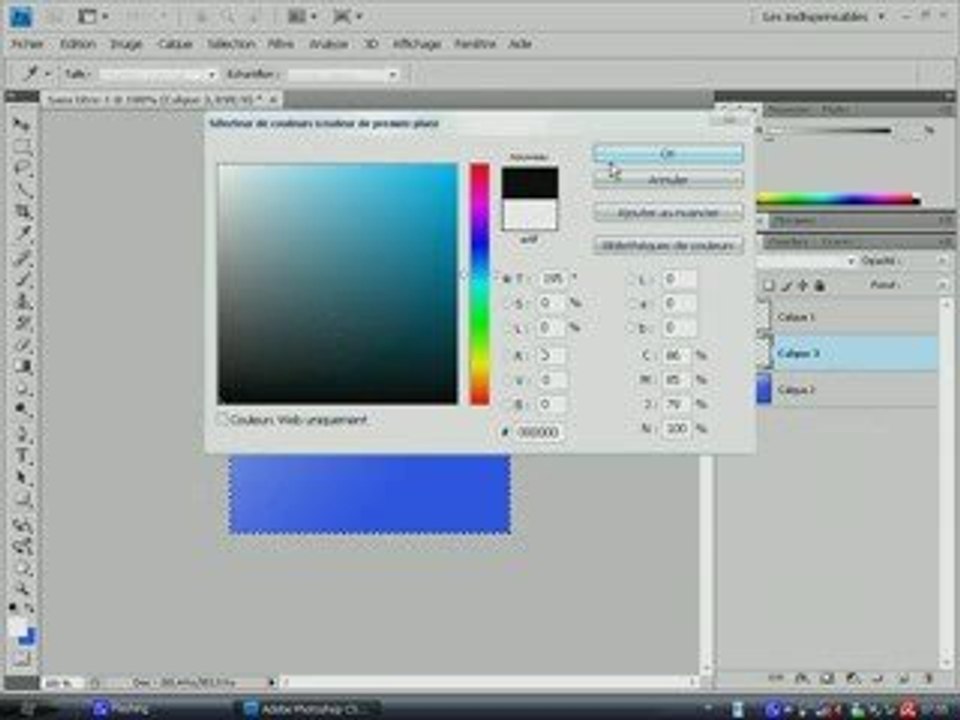Viewport: 960px width, 720px height.
Task: Enable Couleurs Web uniquement checkbox
Action: coord(223,419)
